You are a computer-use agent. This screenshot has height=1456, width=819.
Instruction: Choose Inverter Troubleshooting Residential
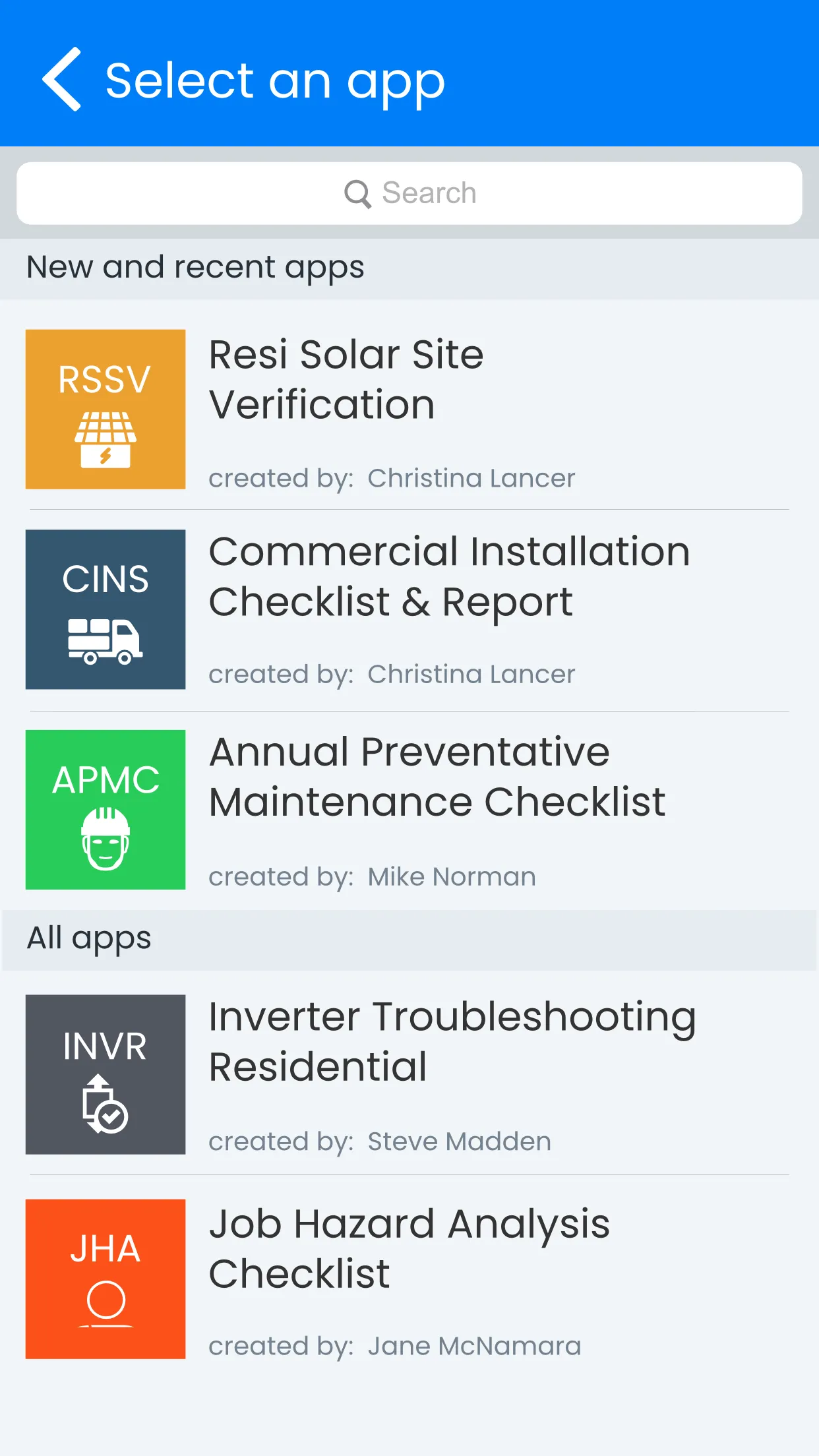(x=452, y=1041)
